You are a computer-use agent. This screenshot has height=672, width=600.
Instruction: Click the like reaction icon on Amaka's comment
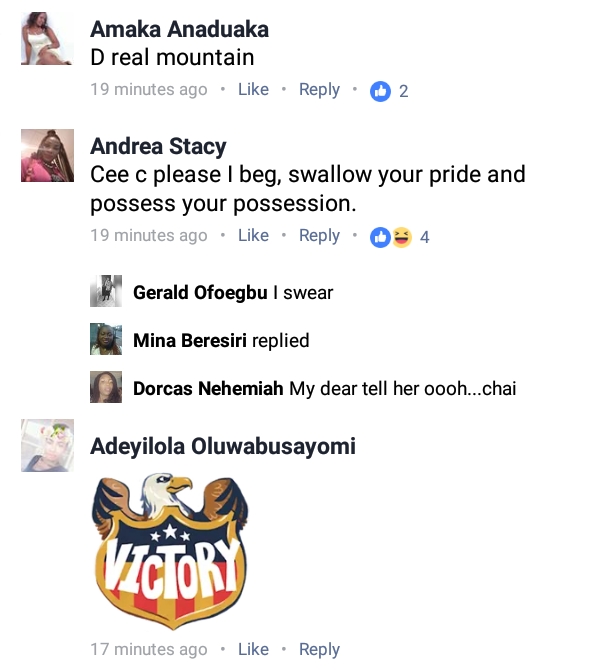click(x=380, y=91)
